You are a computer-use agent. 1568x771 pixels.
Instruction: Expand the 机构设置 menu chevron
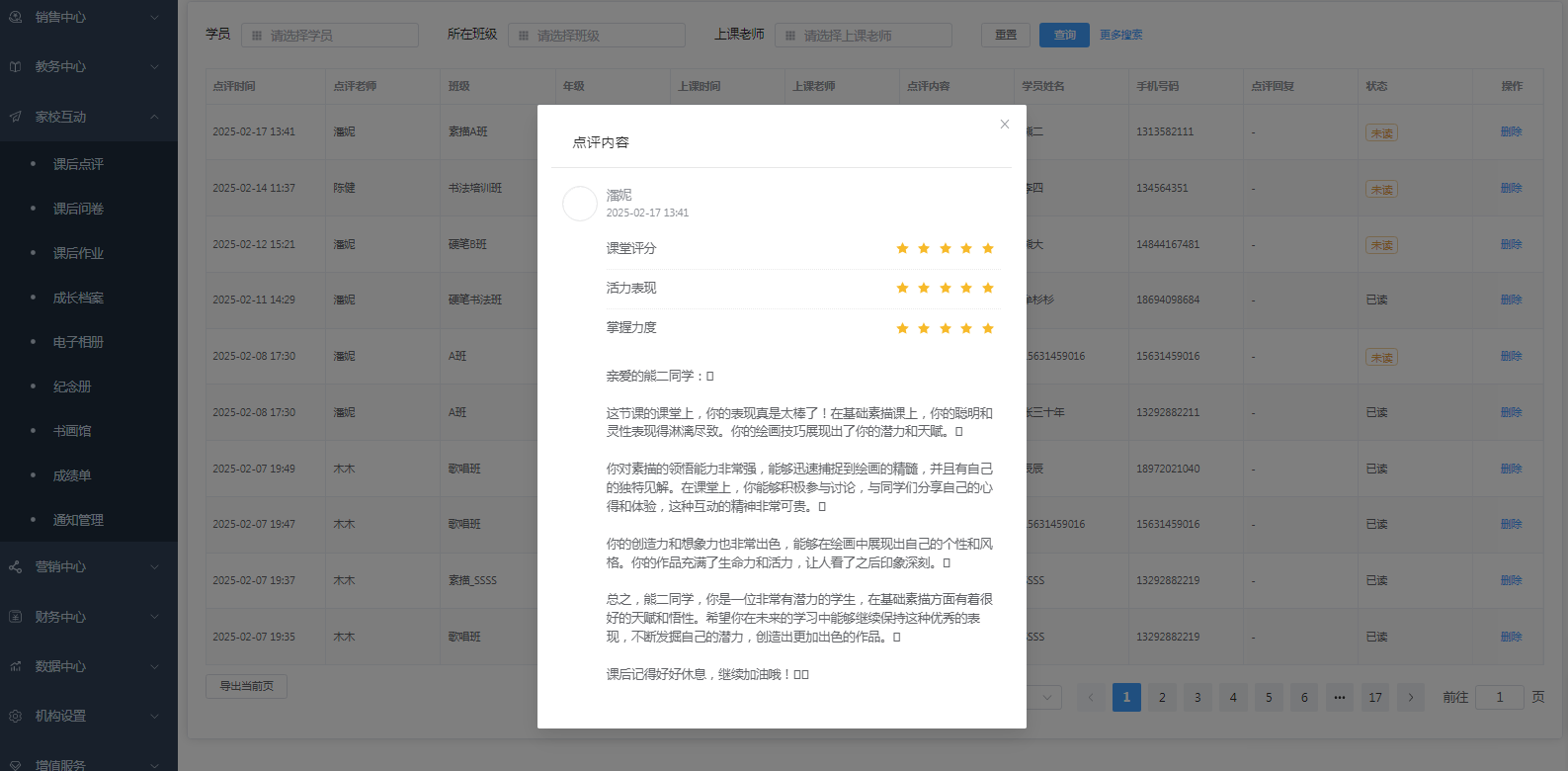coord(154,716)
